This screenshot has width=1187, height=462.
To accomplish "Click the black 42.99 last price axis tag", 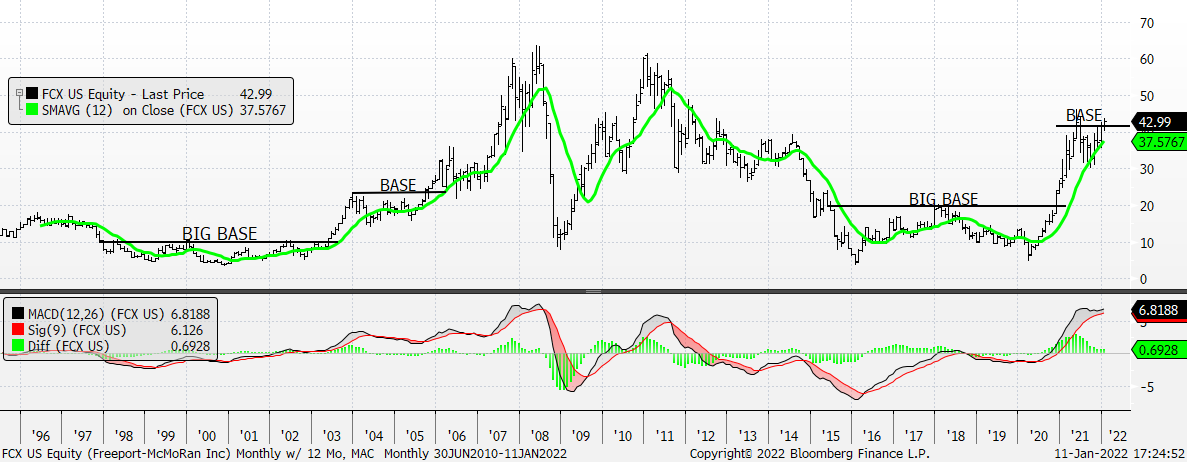I will pos(1157,122).
